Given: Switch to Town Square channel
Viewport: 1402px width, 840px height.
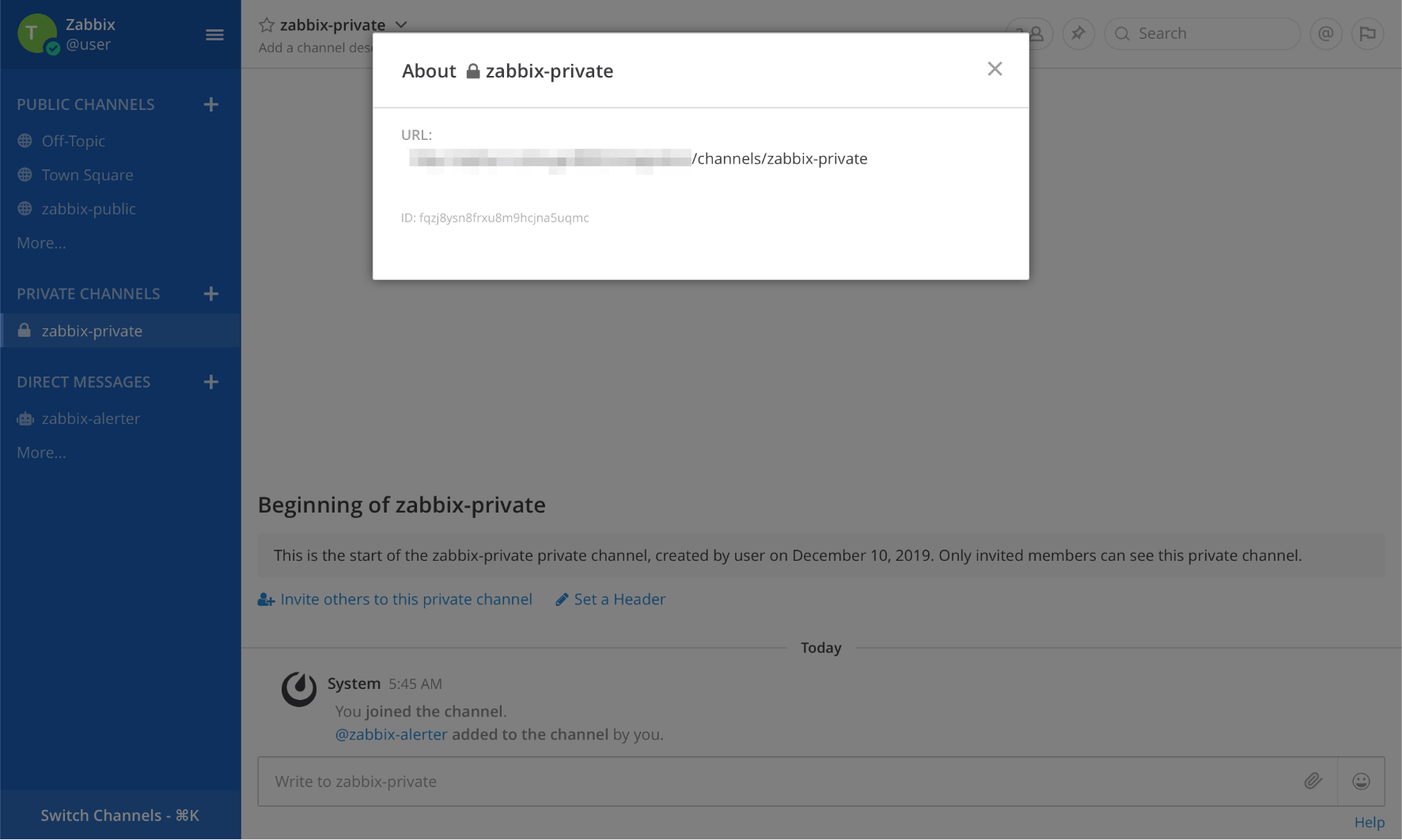Looking at the screenshot, I should click(87, 175).
